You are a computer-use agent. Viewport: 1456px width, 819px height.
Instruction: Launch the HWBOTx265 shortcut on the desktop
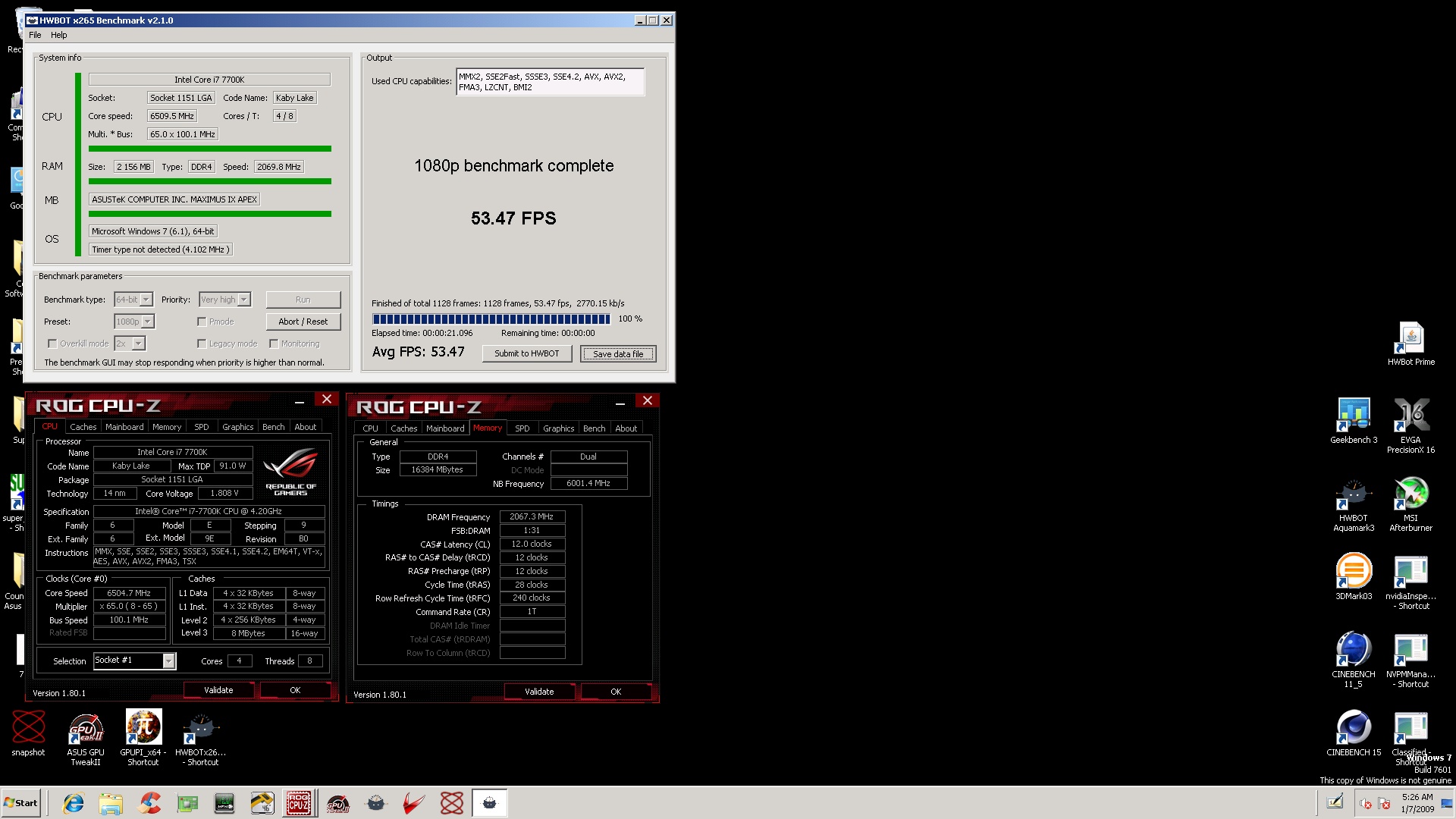tap(201, 739)
